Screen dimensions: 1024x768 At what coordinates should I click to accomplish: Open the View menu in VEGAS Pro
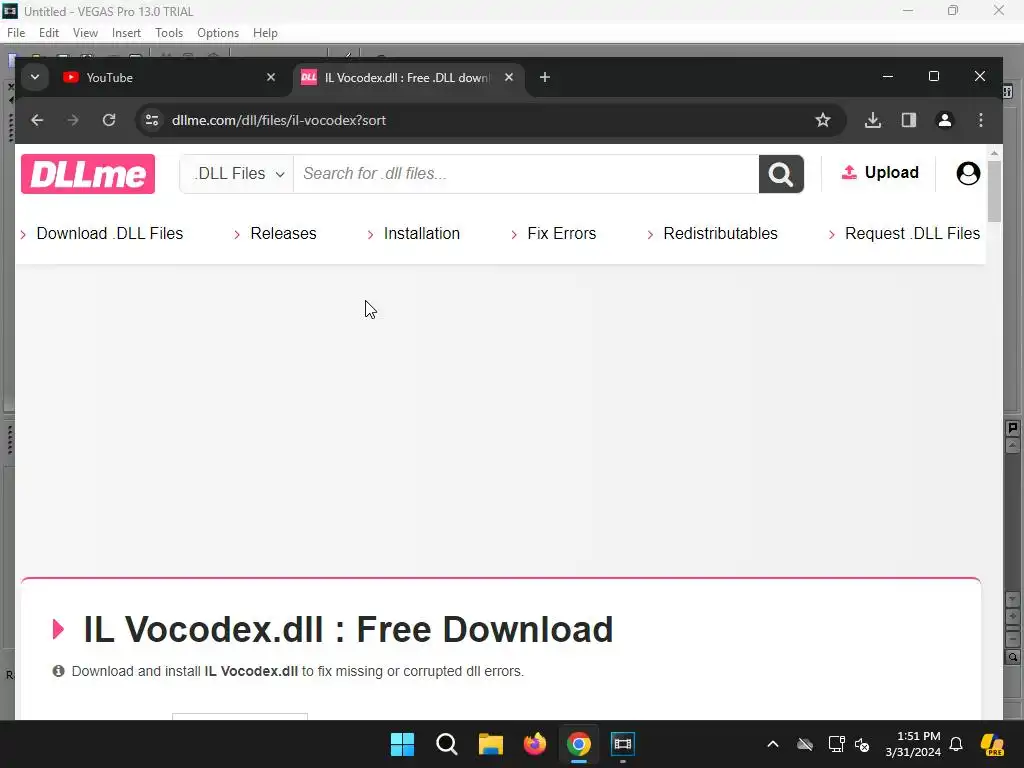pyautogui.click(x=85, y=33)
